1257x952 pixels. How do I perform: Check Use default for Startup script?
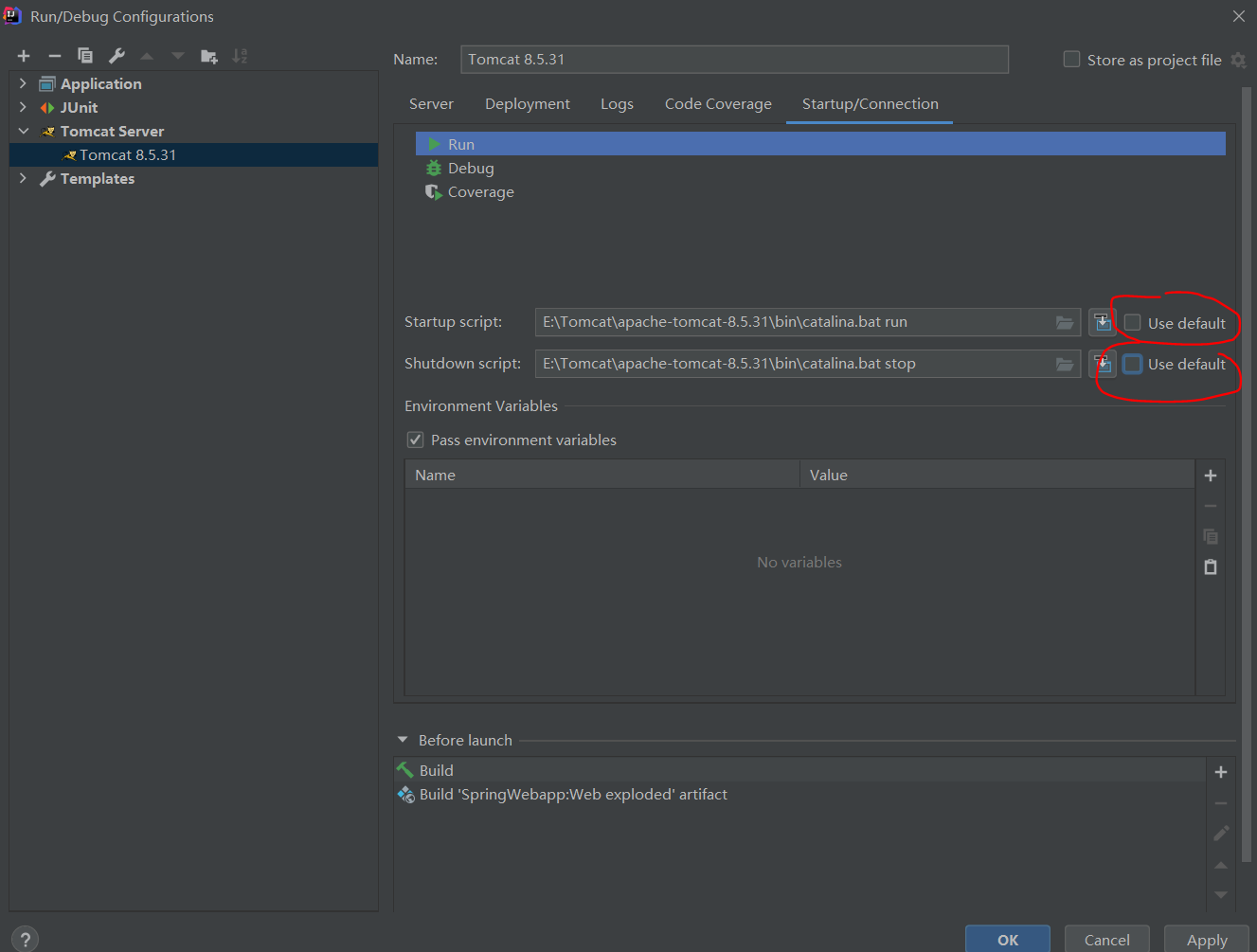coord(1132,323)
